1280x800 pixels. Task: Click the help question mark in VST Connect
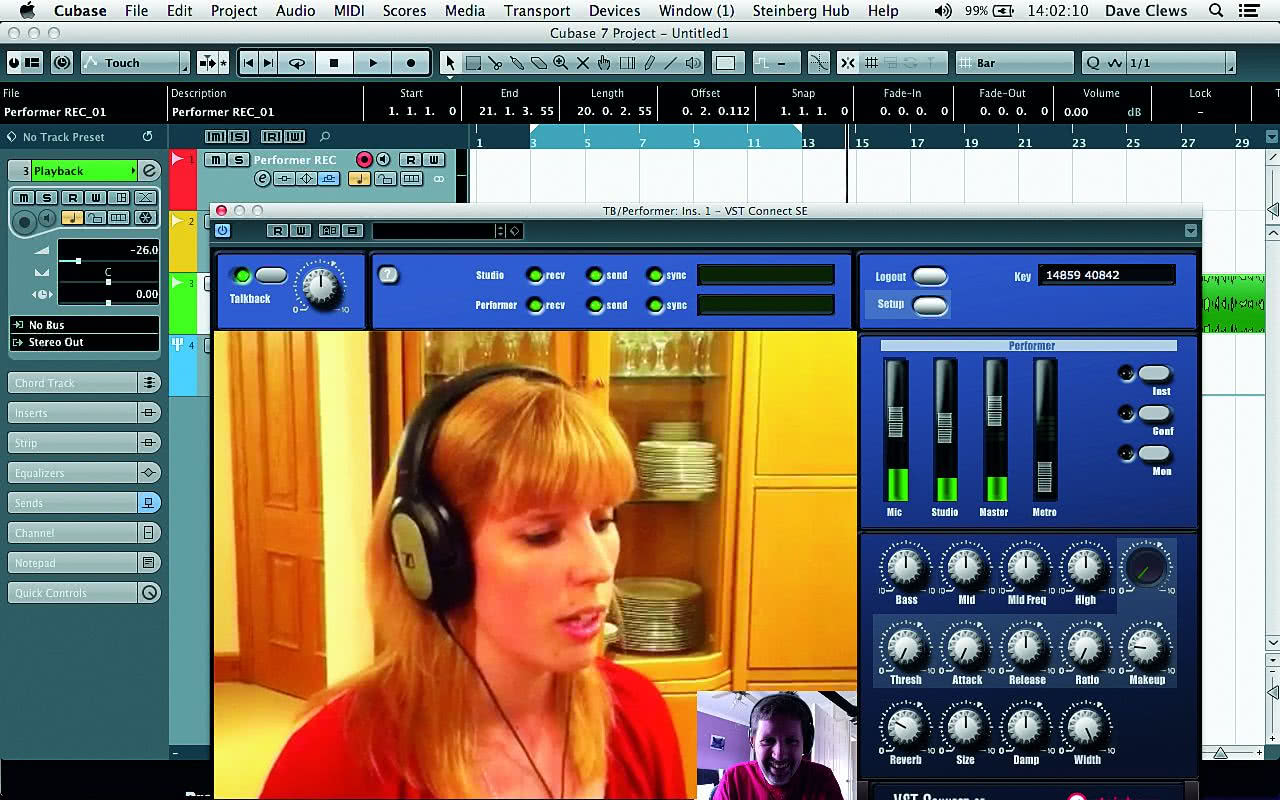point(388,275)
